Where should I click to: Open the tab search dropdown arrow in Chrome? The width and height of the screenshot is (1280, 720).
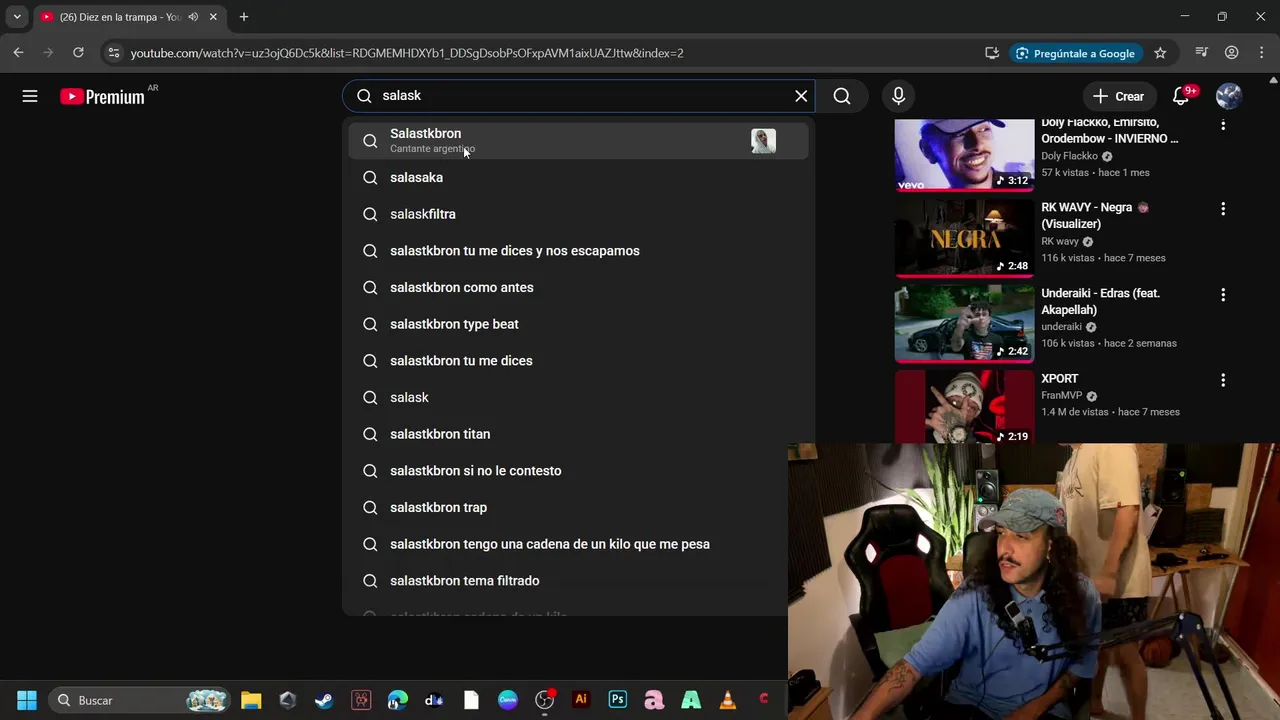(17, 17)
